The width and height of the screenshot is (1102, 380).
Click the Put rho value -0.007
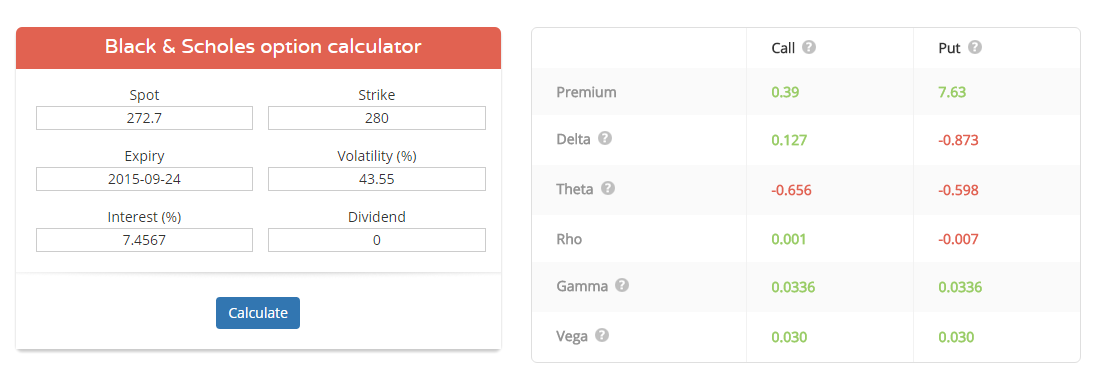click(x=959, y=240)
